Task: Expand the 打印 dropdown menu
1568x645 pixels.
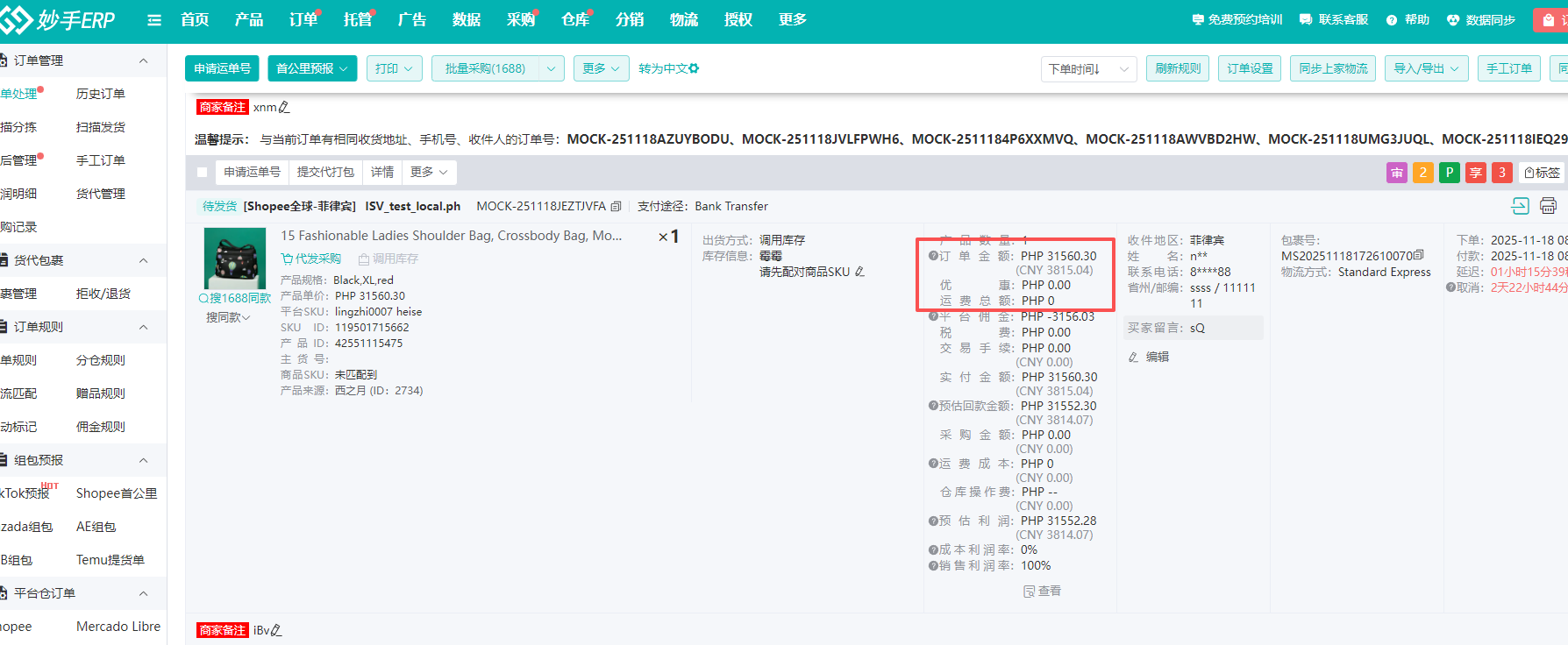Action: (x=394, y=68)
